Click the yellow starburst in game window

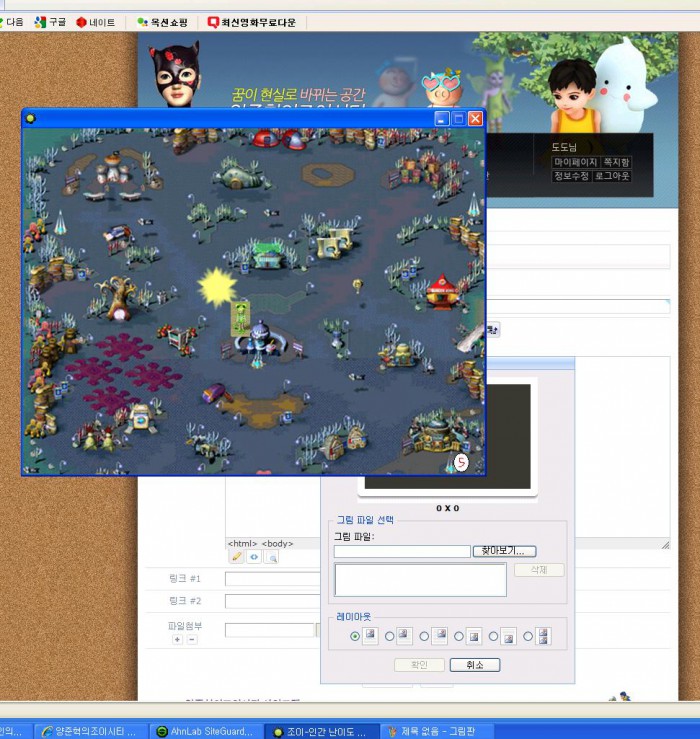click(x=215, y=288)
